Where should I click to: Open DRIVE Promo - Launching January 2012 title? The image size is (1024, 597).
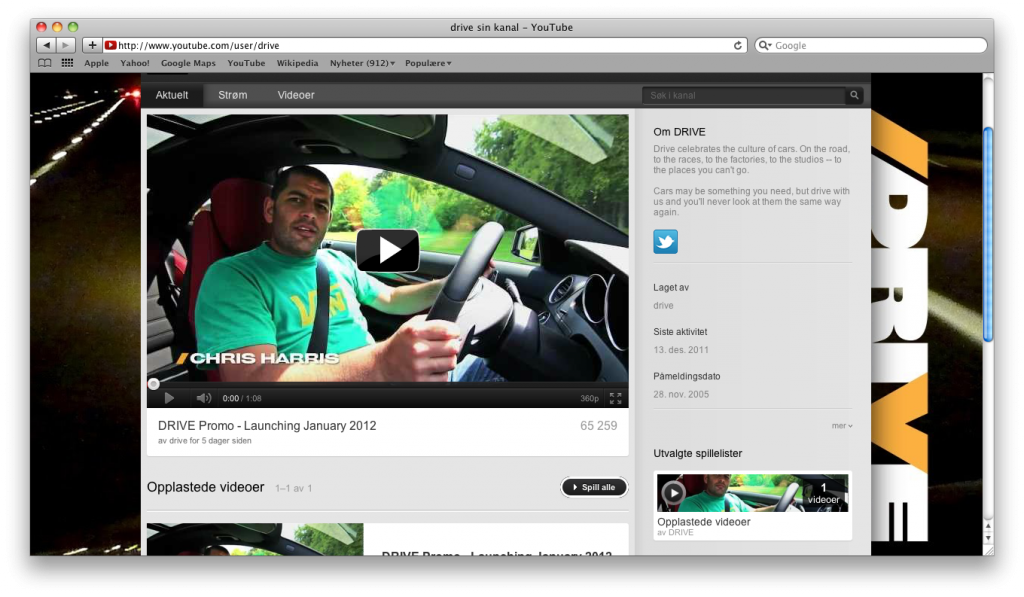coord(267,426)
